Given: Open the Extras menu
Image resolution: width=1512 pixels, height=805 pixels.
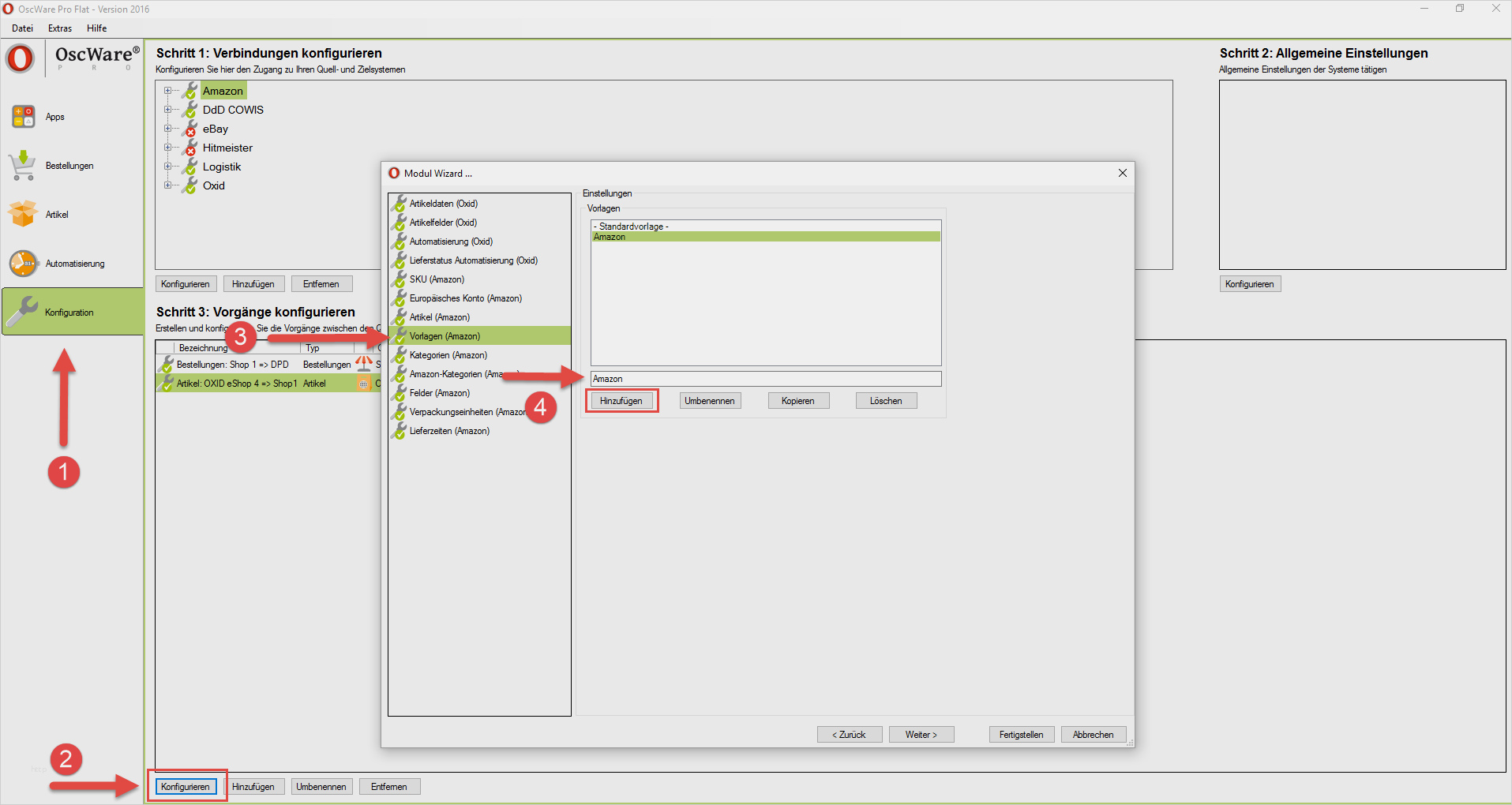Looking at the screenshot, I should pyautogui.click(x=60, y=28).
